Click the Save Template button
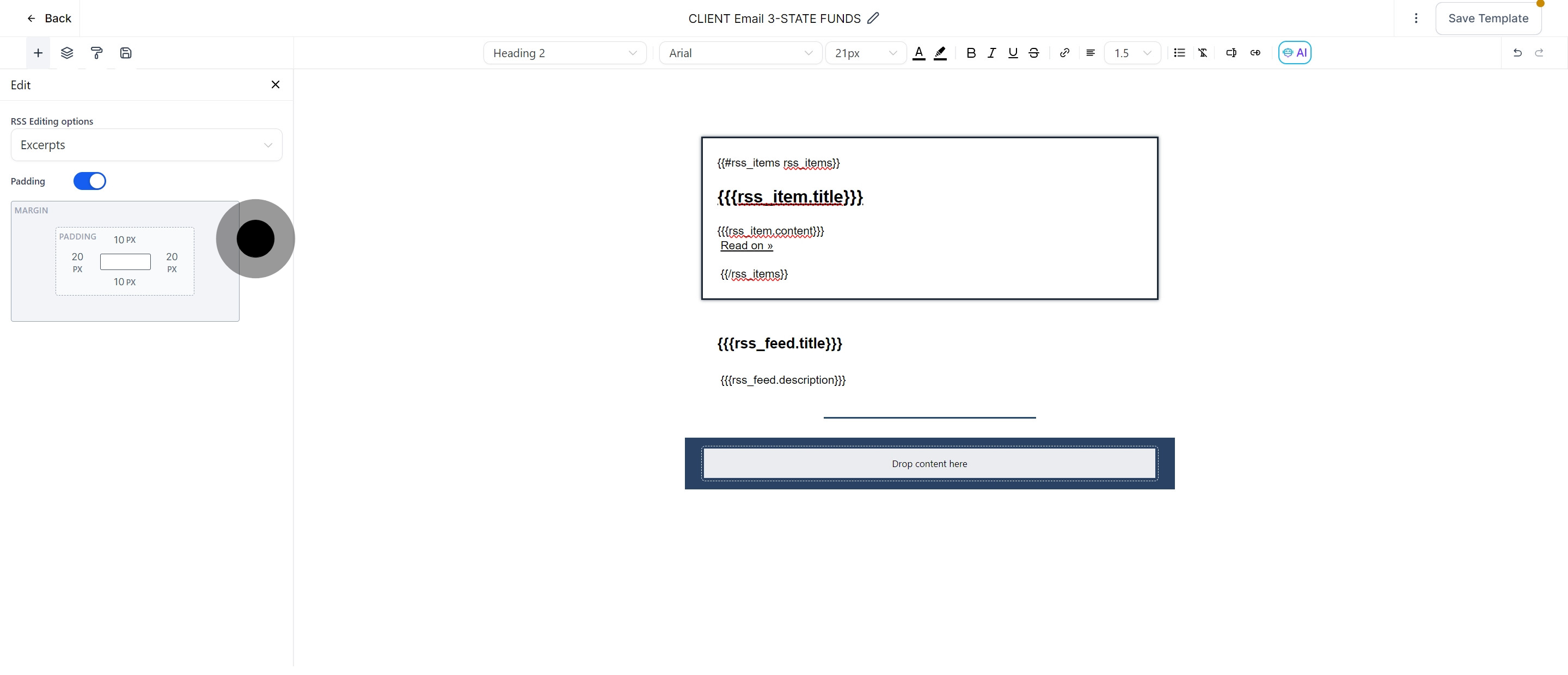The height and width of the screenshot is (675, 1568). coord(1487,19)
